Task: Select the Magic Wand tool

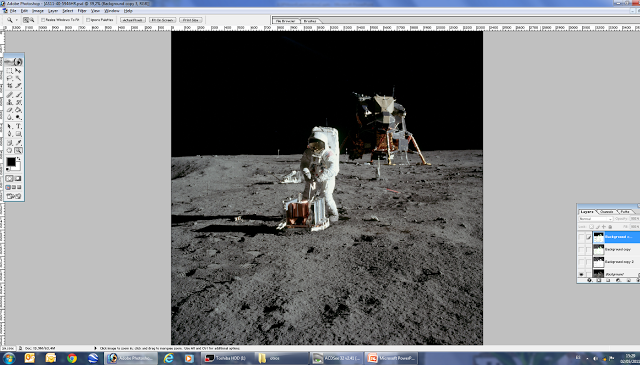Action: pos(18,78)
